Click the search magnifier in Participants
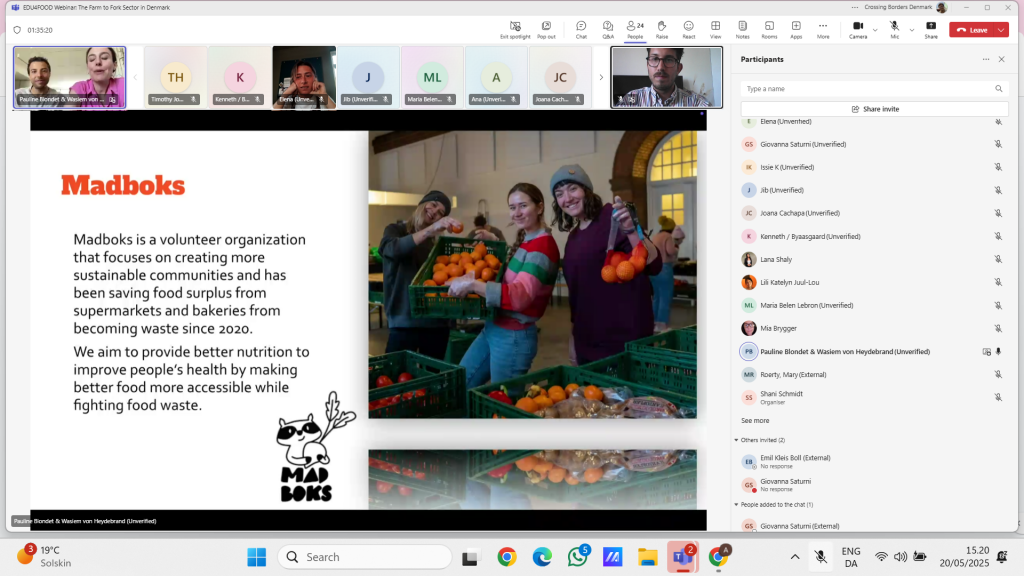The height and width of the screenshot is (576, 1024). coord(999,89)
